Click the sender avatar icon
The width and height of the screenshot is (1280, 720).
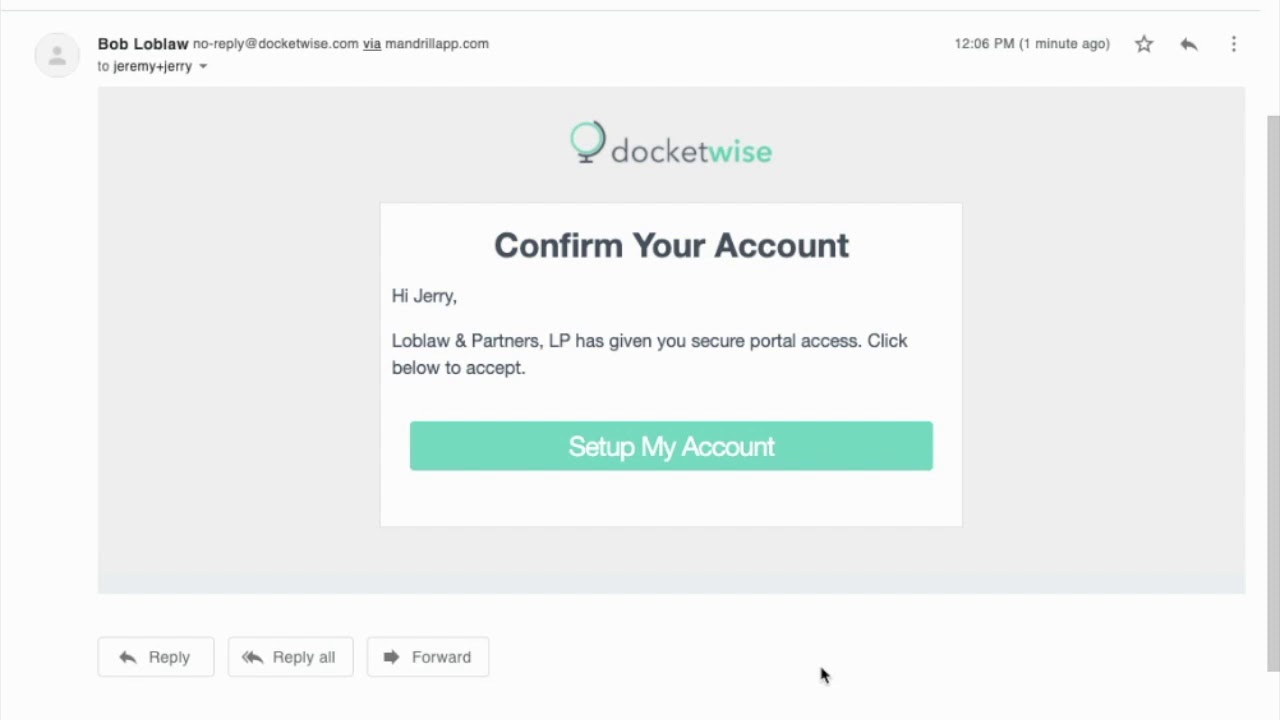click(57, 55)
